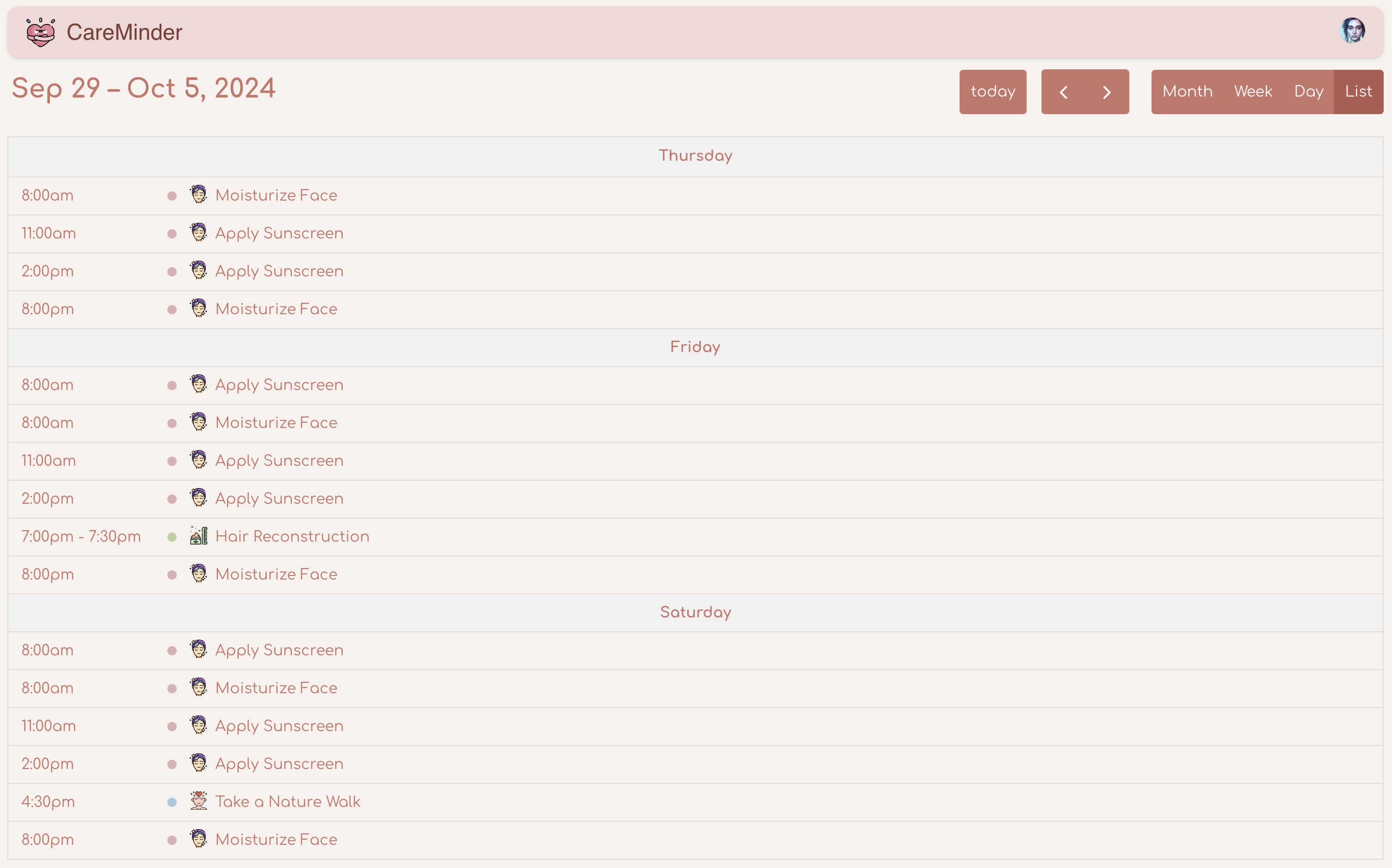Go to previous week with left chevron
The width and height of the screenshot is (1392, 868).
pyautogui.click(x=1063, y=92)
